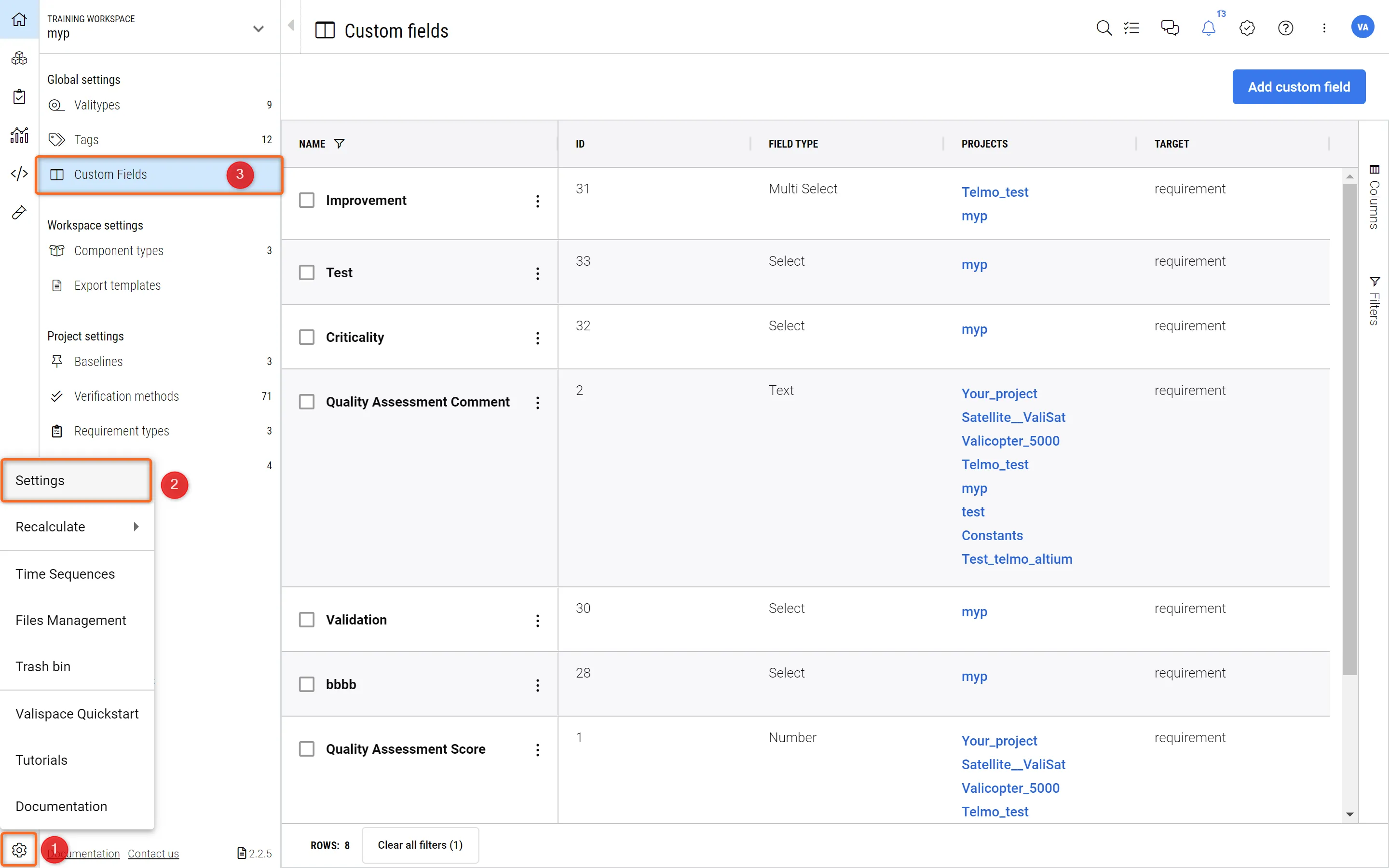Tick the Criticality row checkbox
Screen dimensions: 1389x868
click(x=307, y=337)
